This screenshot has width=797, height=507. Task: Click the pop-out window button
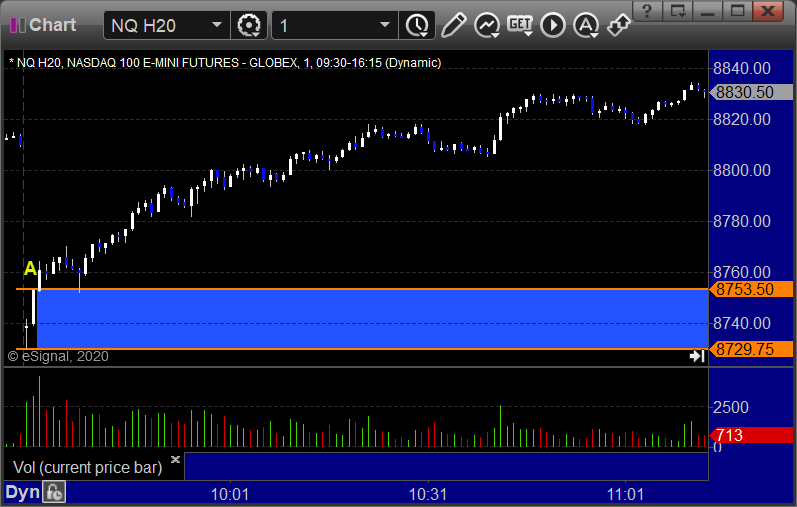tap(677, 11)
